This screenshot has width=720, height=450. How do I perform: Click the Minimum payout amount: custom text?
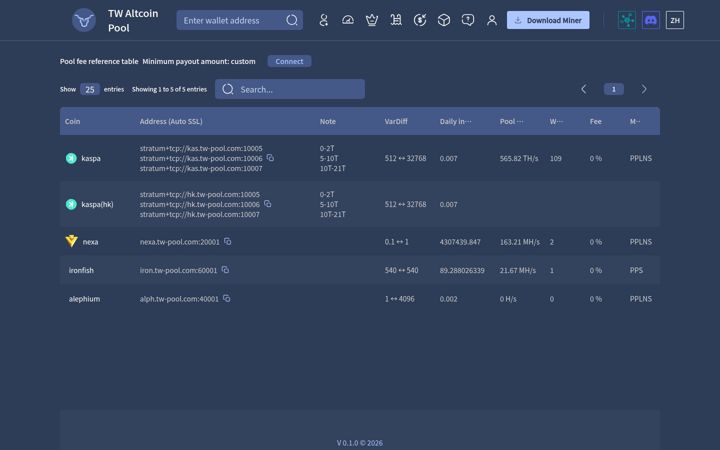pos(199,62)
